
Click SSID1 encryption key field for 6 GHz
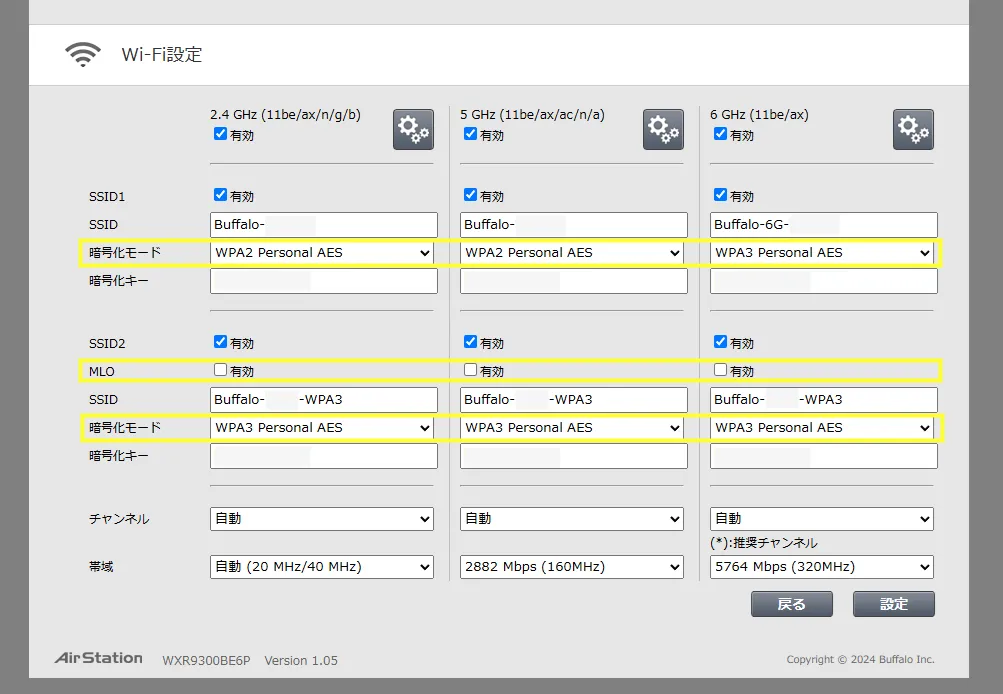tap(824, 281)
